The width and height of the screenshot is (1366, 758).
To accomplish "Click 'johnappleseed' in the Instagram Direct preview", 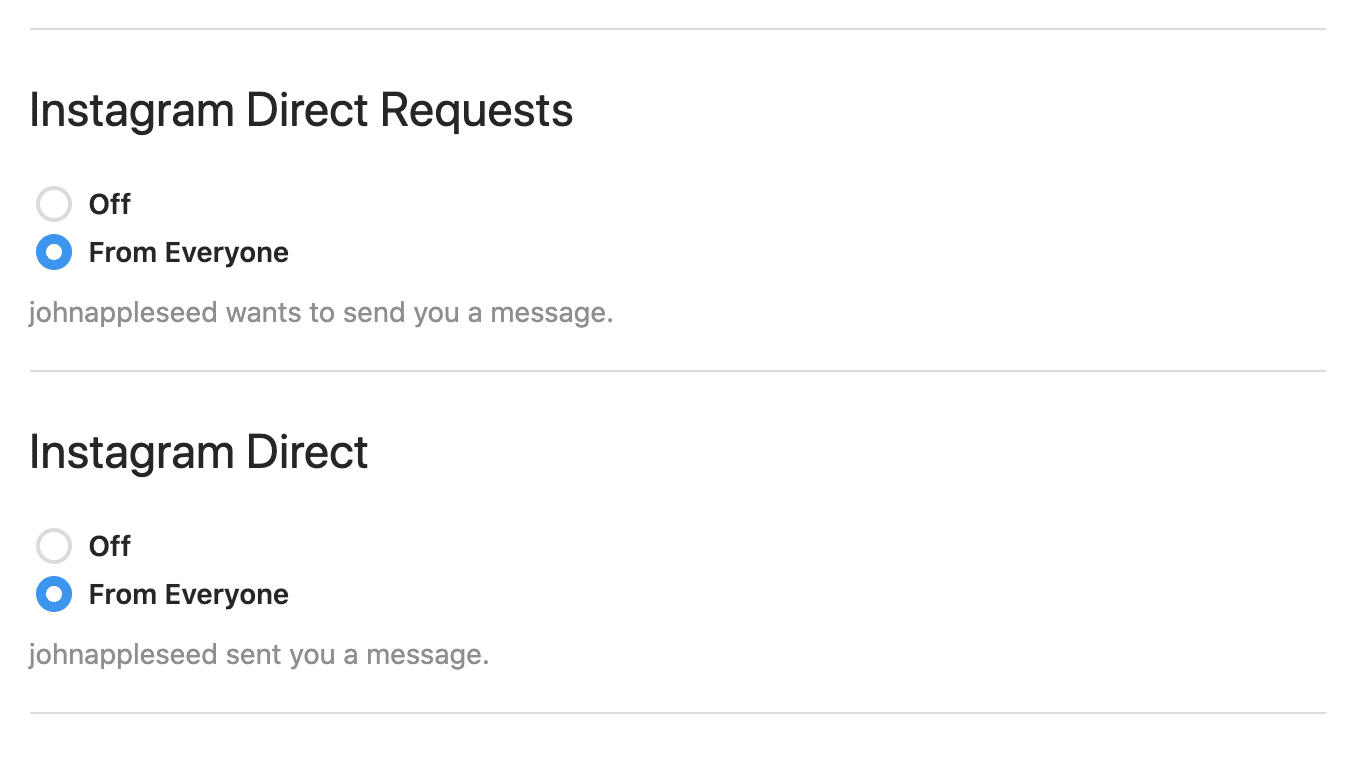I will (x=123, y=655).
